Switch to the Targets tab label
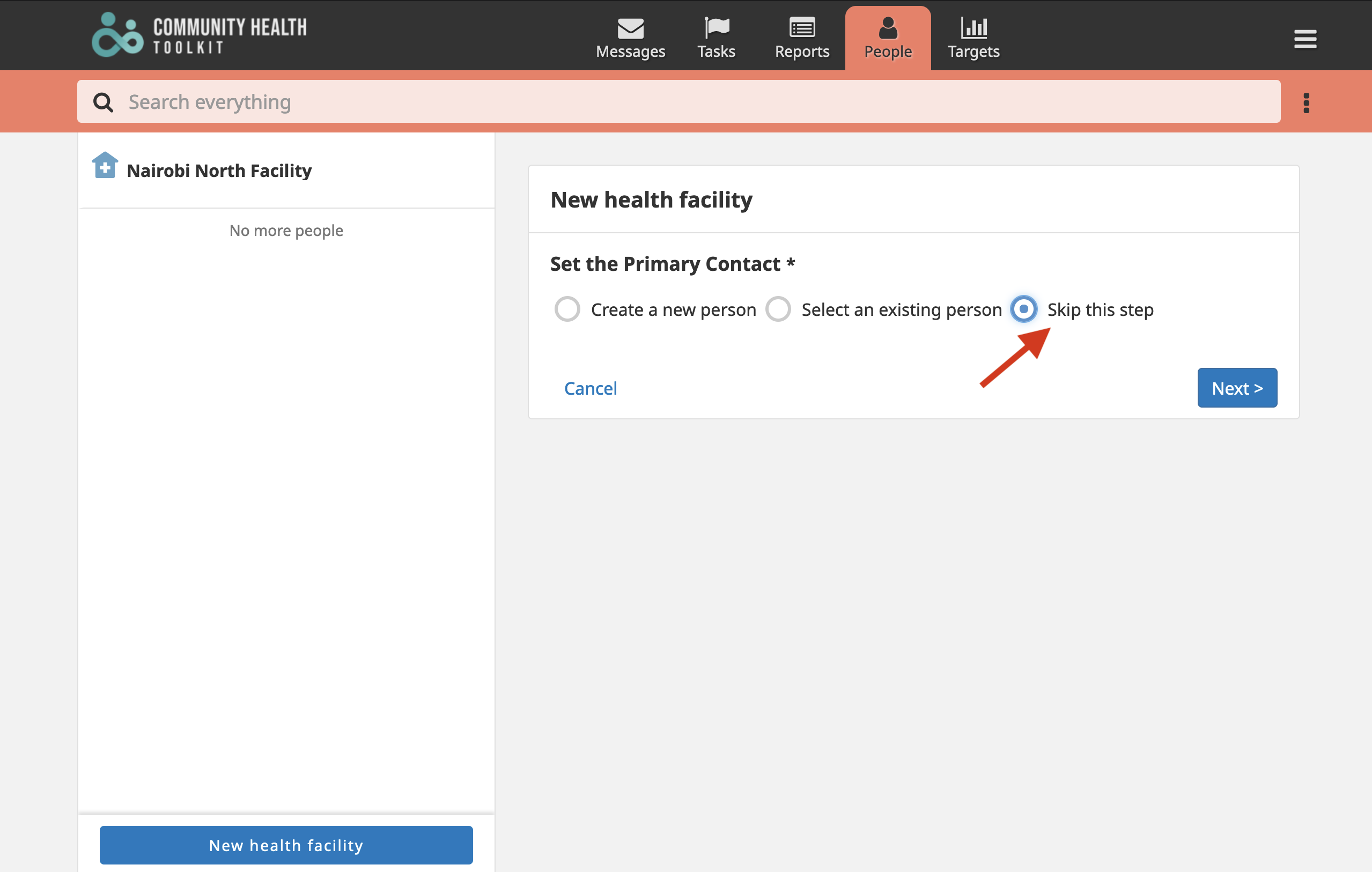 973,52
